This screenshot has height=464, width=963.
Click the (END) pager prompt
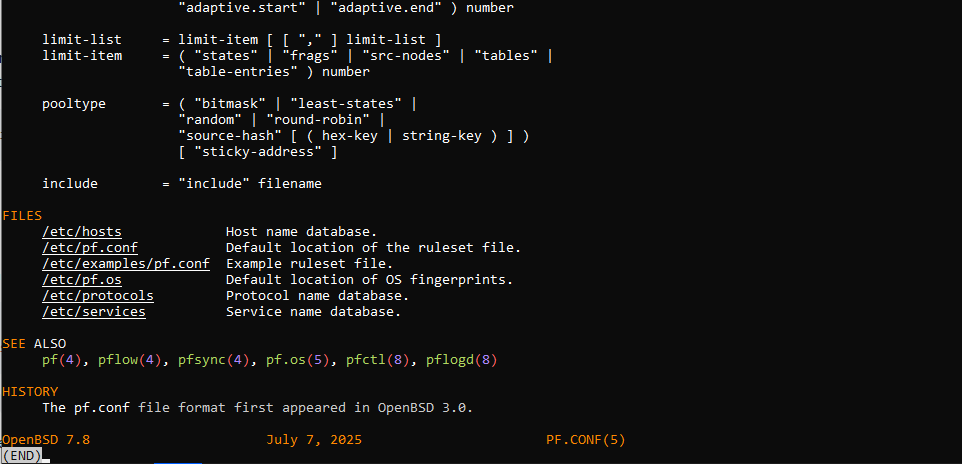pos(22,456)
